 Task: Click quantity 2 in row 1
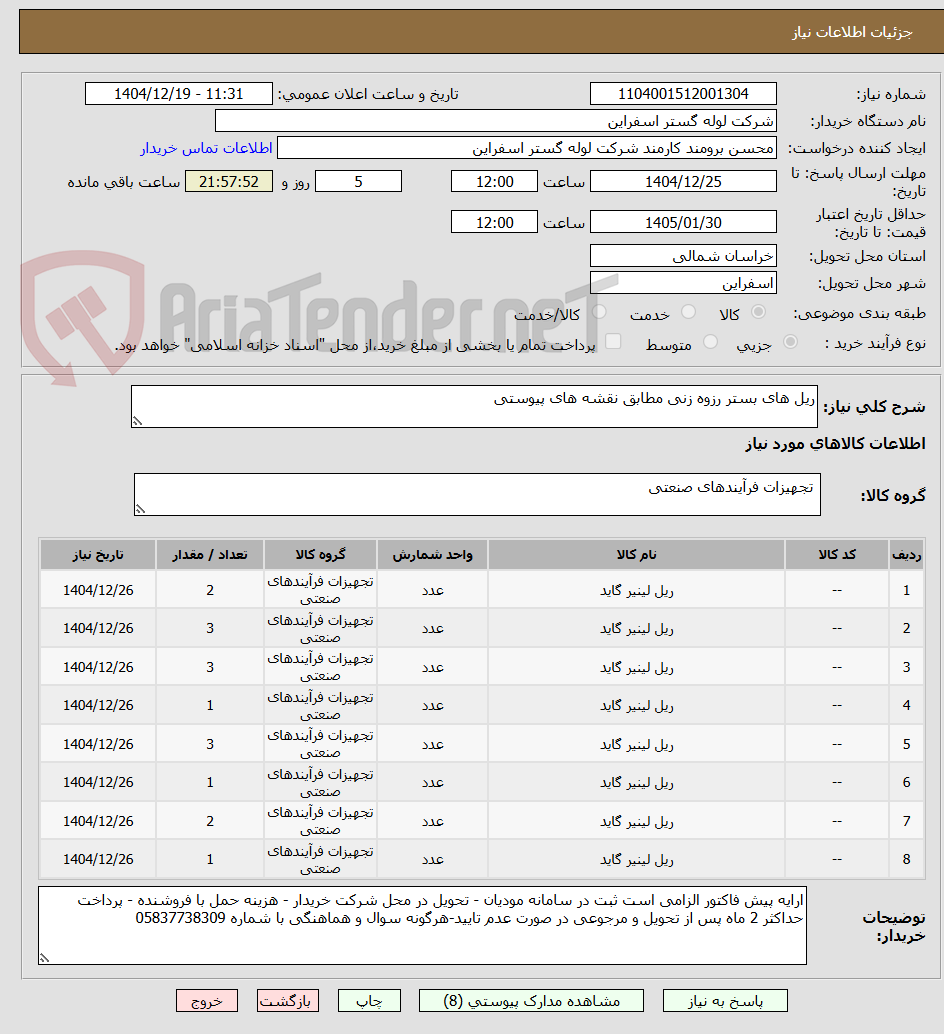pyautogui.click(x=210, y=590)
